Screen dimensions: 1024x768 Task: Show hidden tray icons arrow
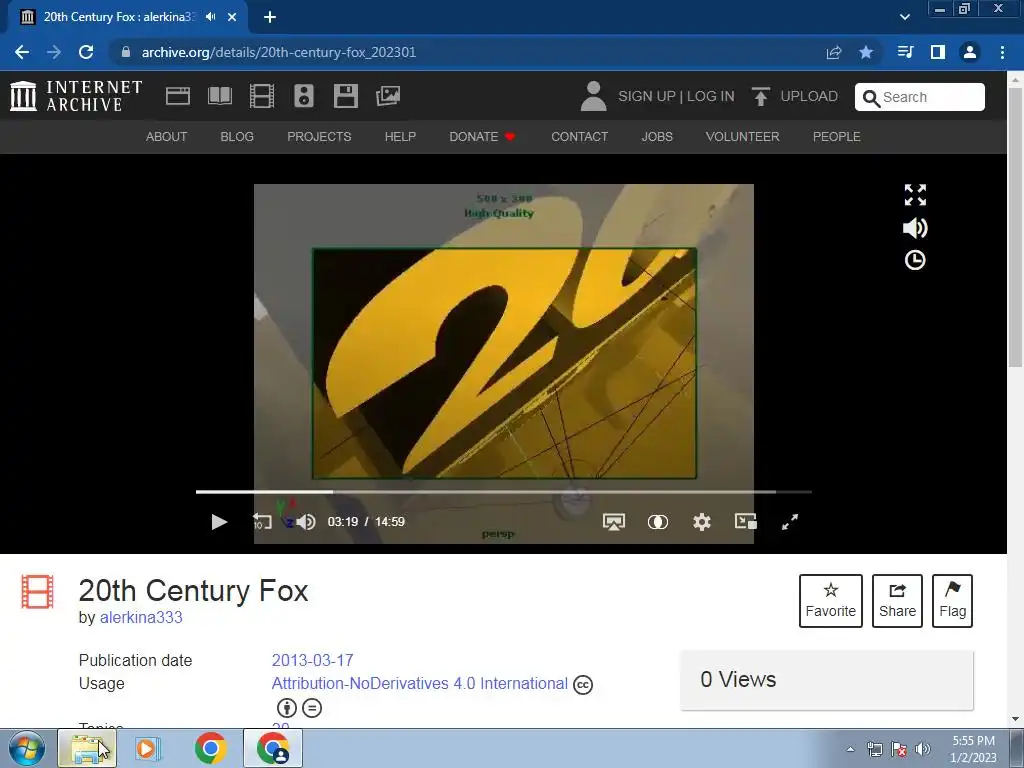(850, 749)
